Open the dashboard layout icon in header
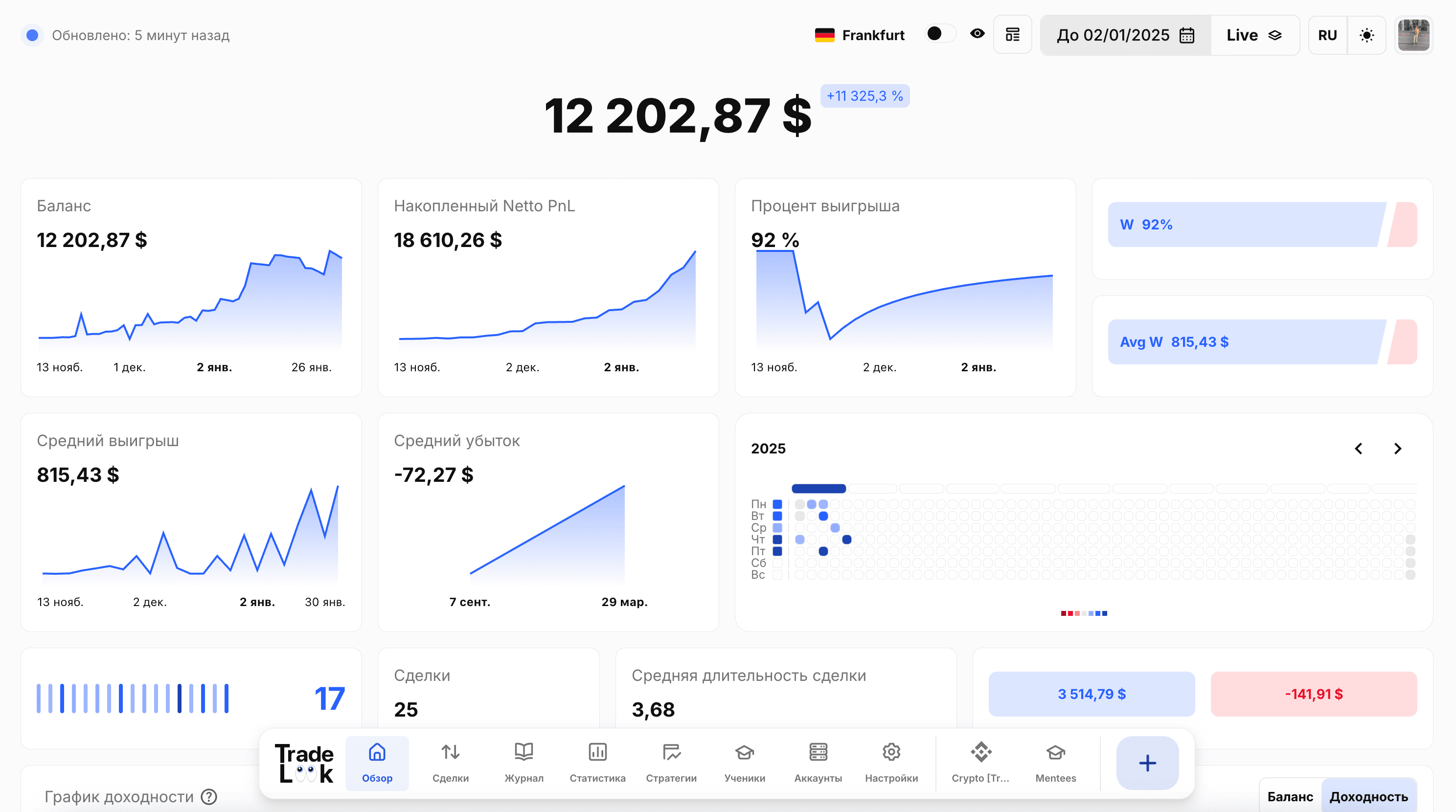This screenshot has width=1456, height=812. pyautogui.click(x=1012, y=35)
